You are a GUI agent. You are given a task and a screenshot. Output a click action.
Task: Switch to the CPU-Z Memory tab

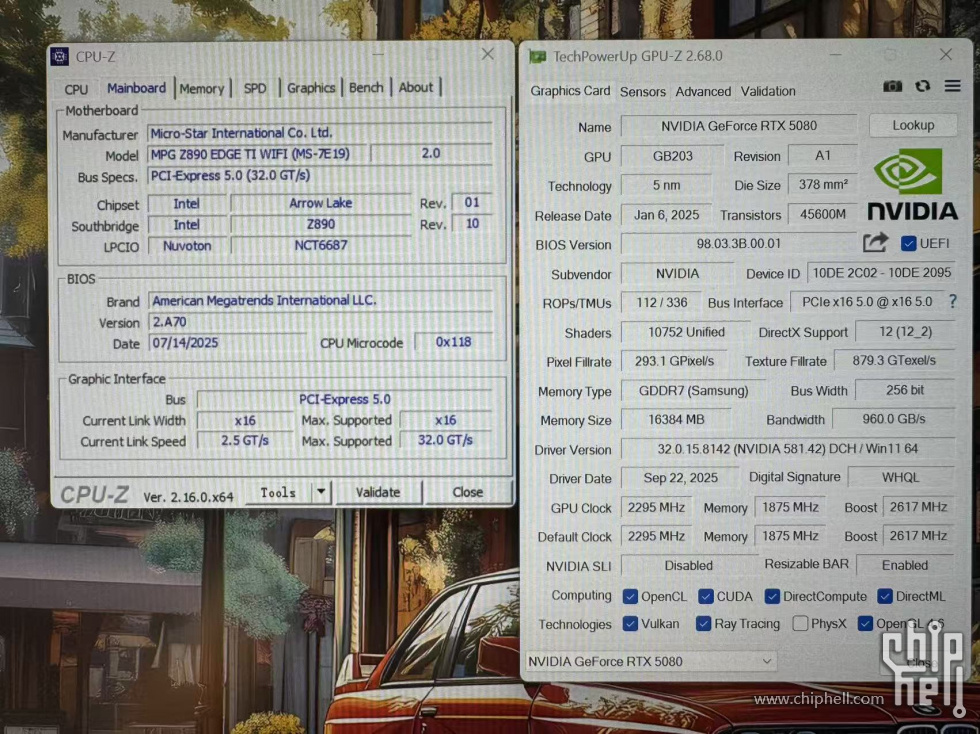201,88
